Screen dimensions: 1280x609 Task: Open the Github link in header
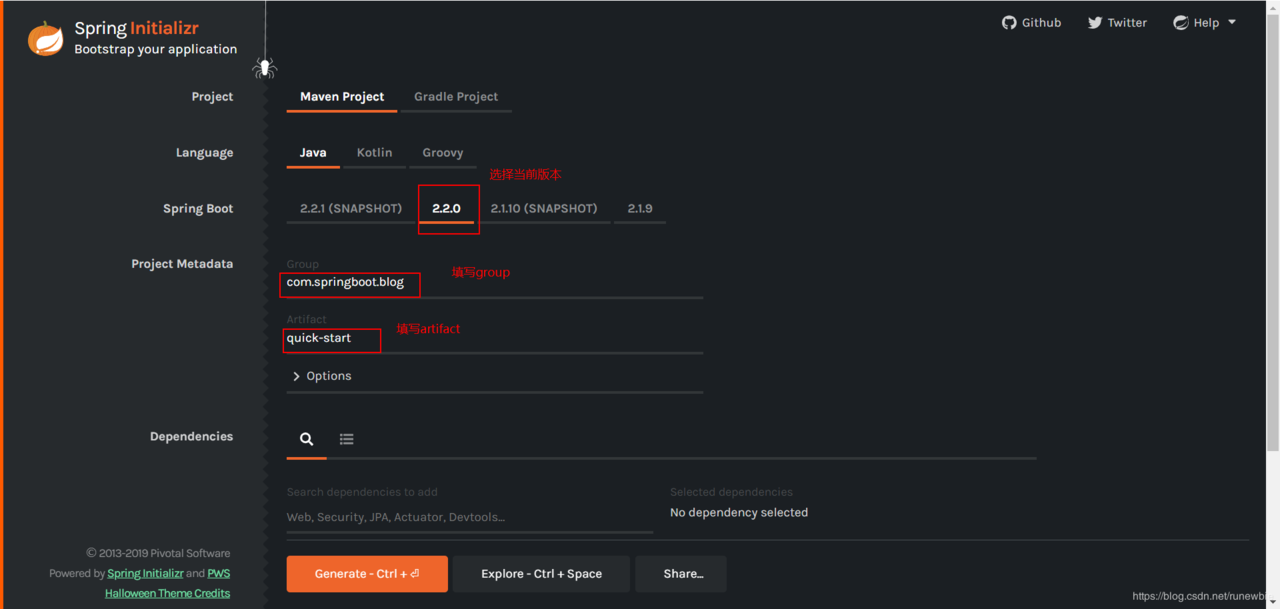1031,22
